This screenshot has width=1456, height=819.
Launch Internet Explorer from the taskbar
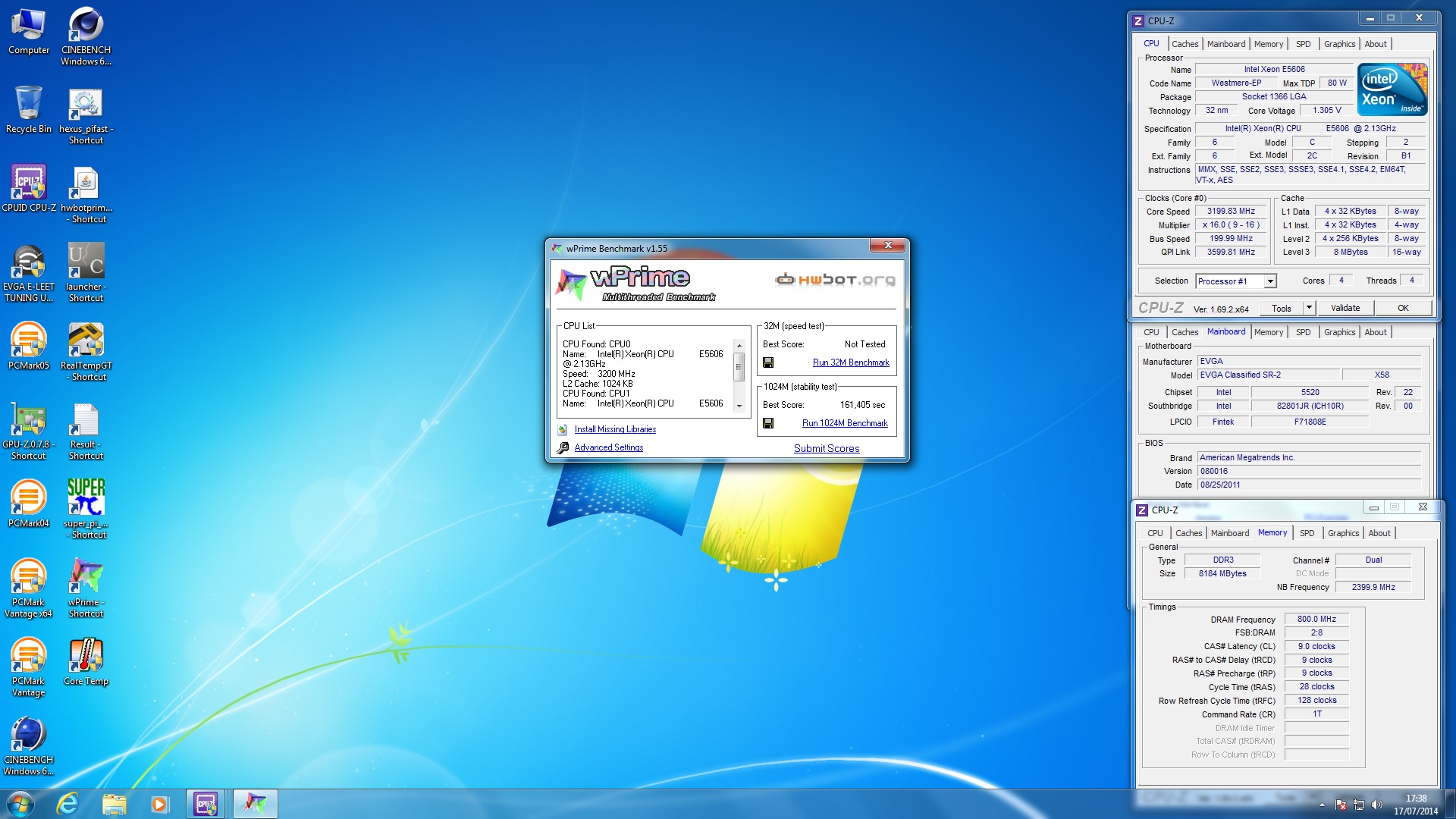tap(67, 804)
